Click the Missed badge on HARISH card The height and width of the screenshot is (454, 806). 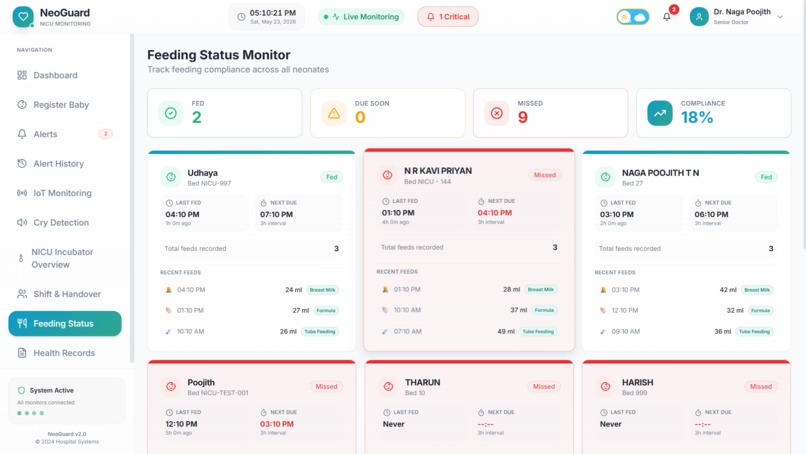coord(760,386)
